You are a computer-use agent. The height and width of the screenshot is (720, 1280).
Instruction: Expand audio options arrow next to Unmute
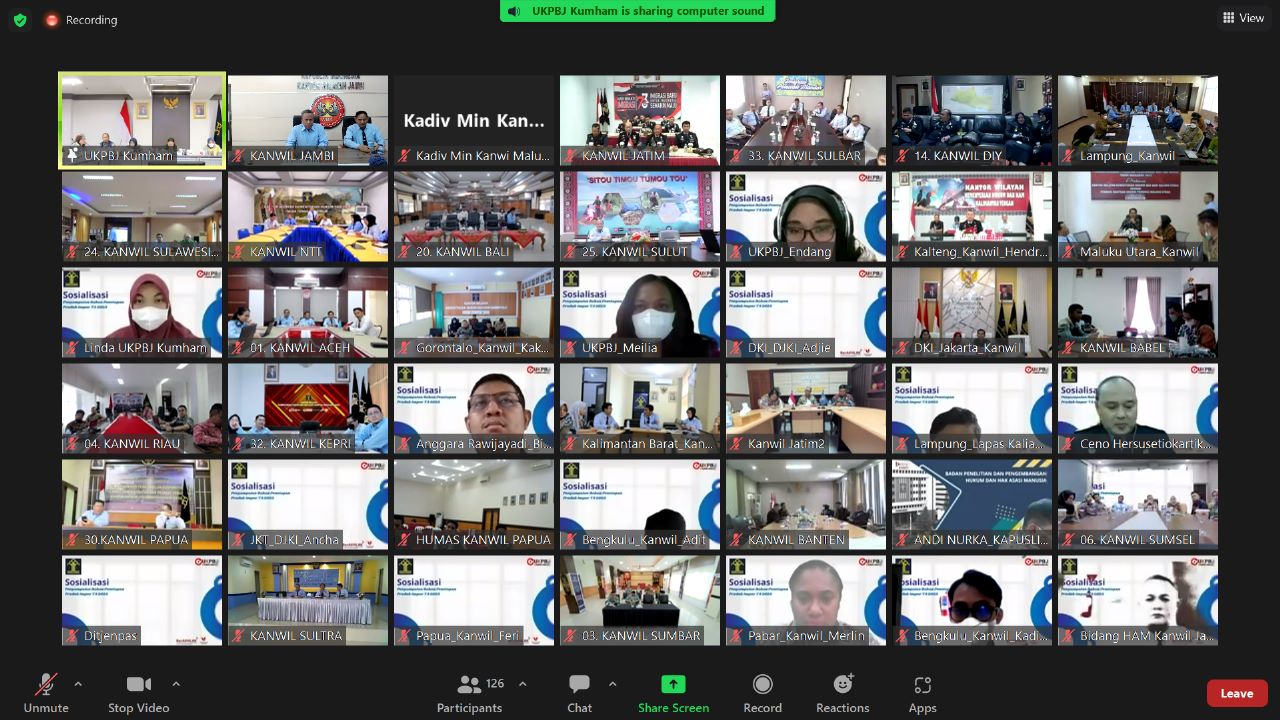pyautogui.click(x=78, y=684)
